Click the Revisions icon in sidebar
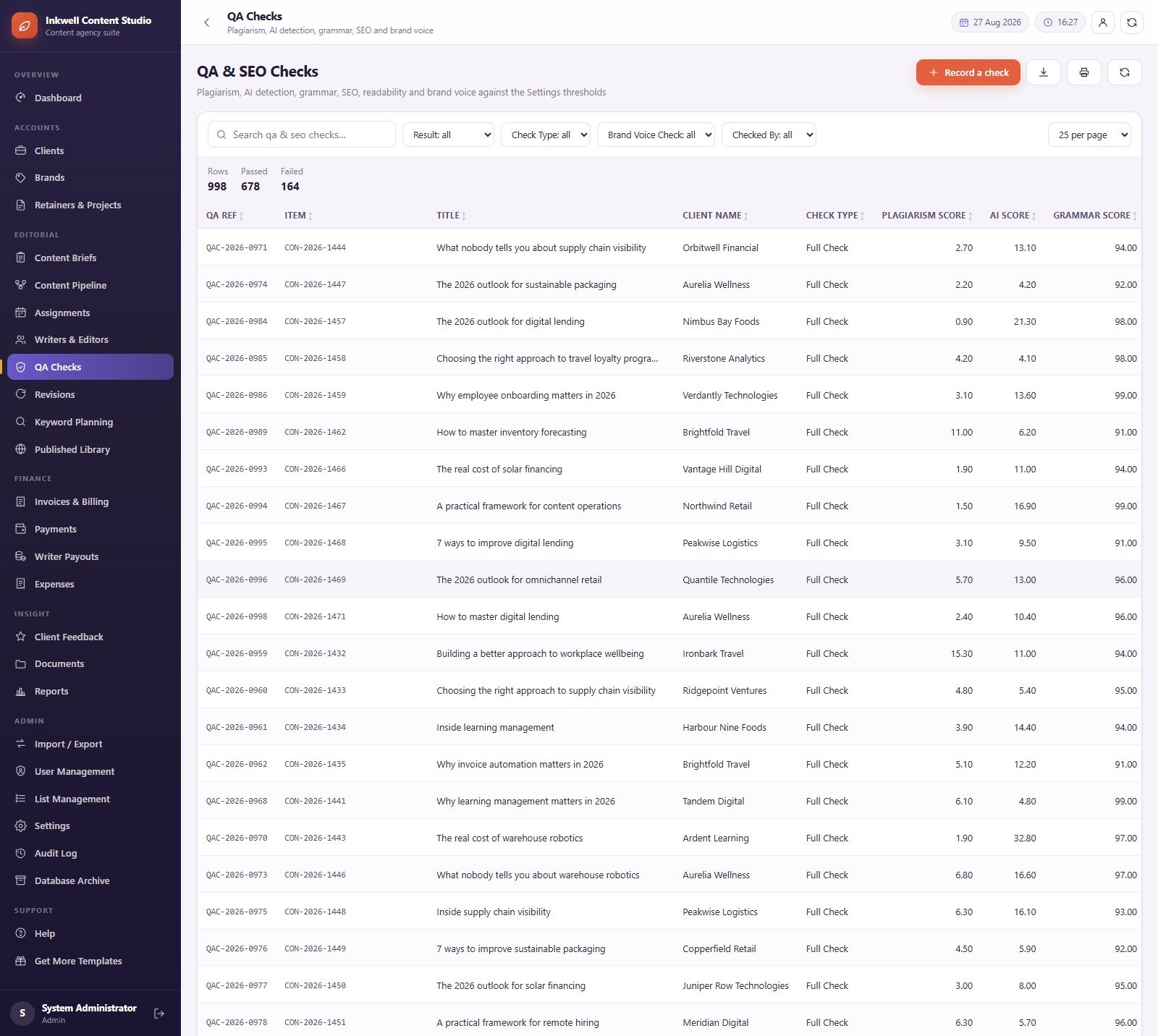1158x1036 pixels. point(21,394)
